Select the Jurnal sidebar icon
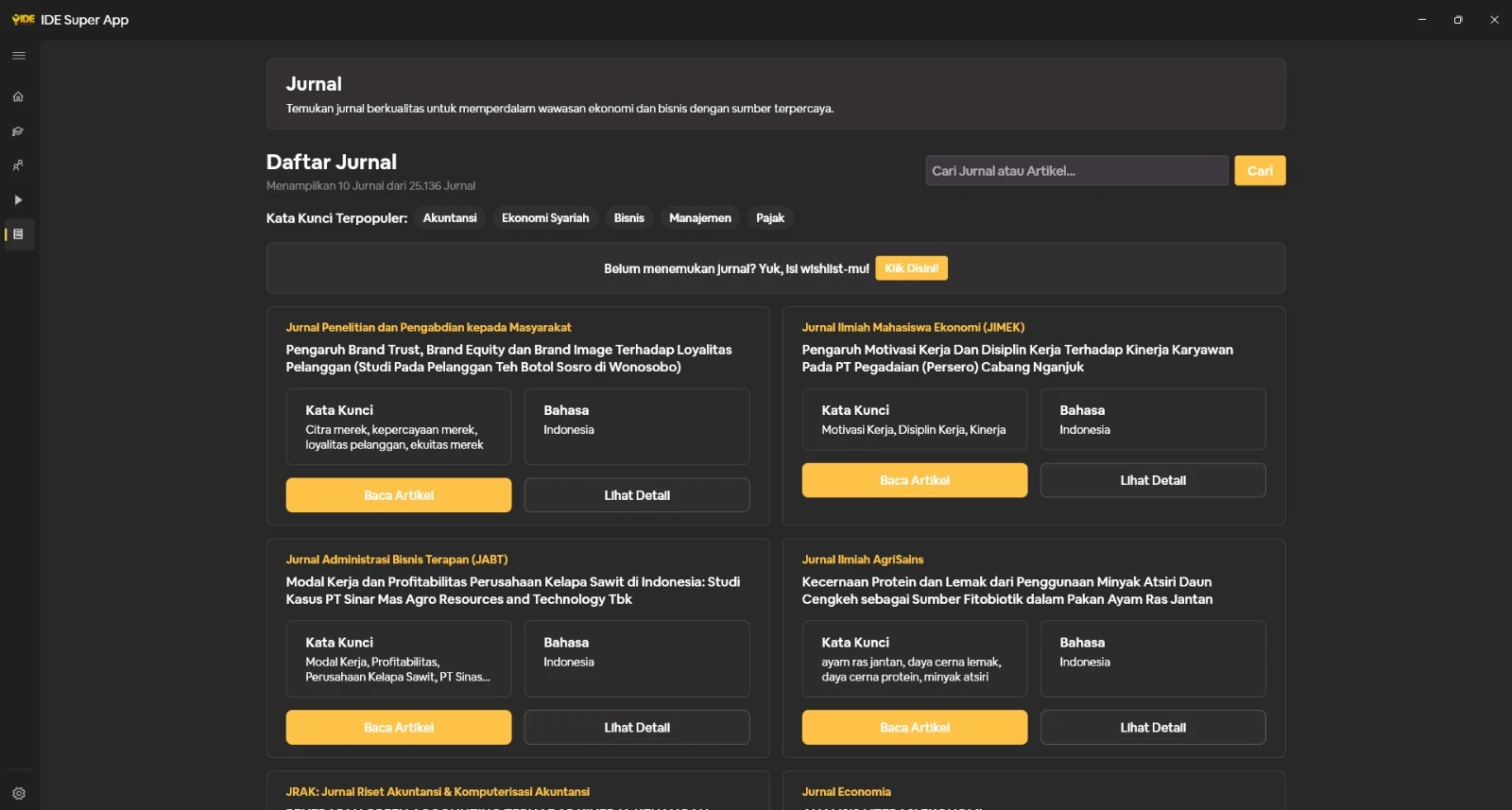 coord(18,234)
